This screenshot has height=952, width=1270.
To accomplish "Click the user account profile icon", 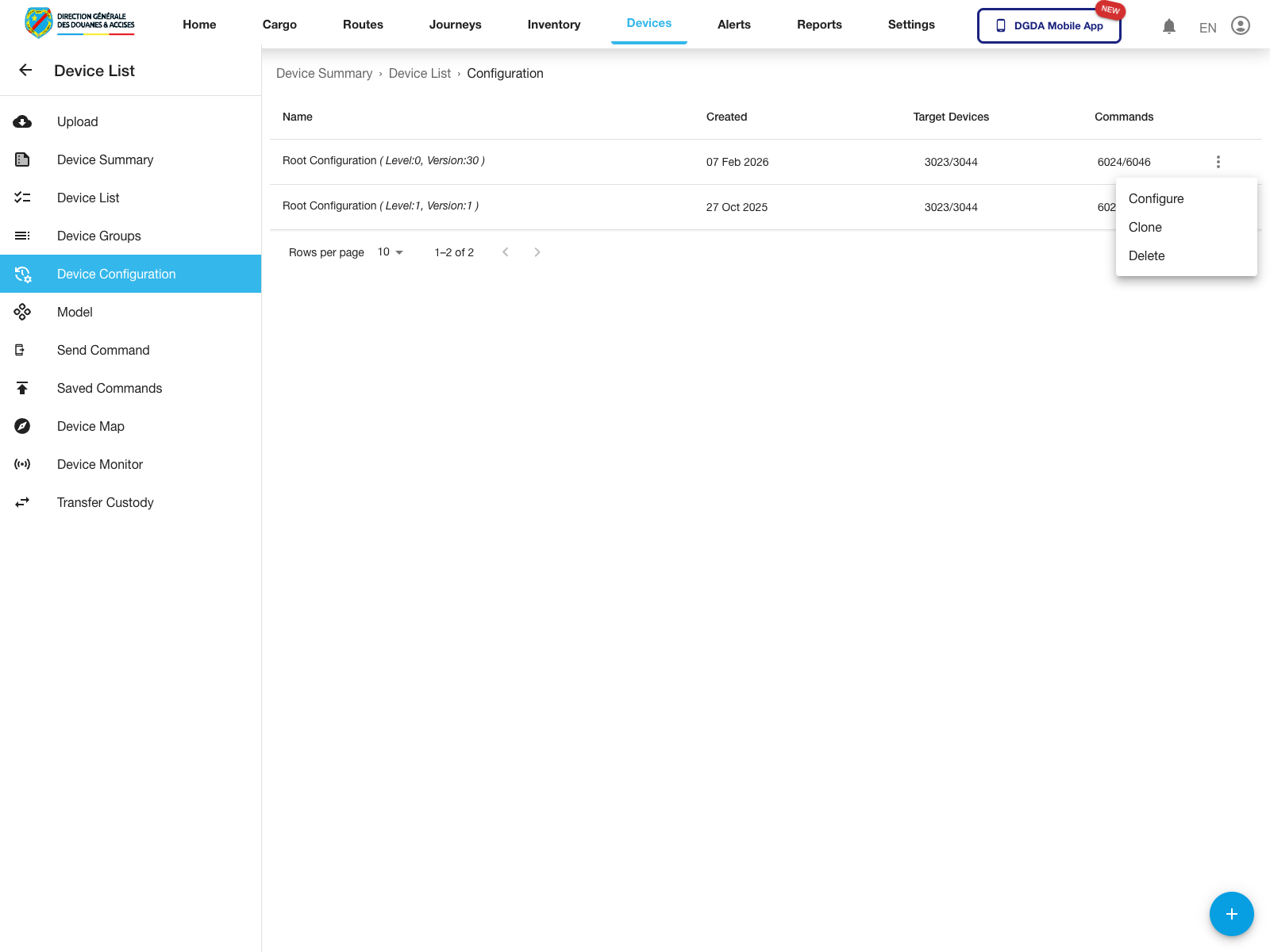I will [x=1241, y=26].
